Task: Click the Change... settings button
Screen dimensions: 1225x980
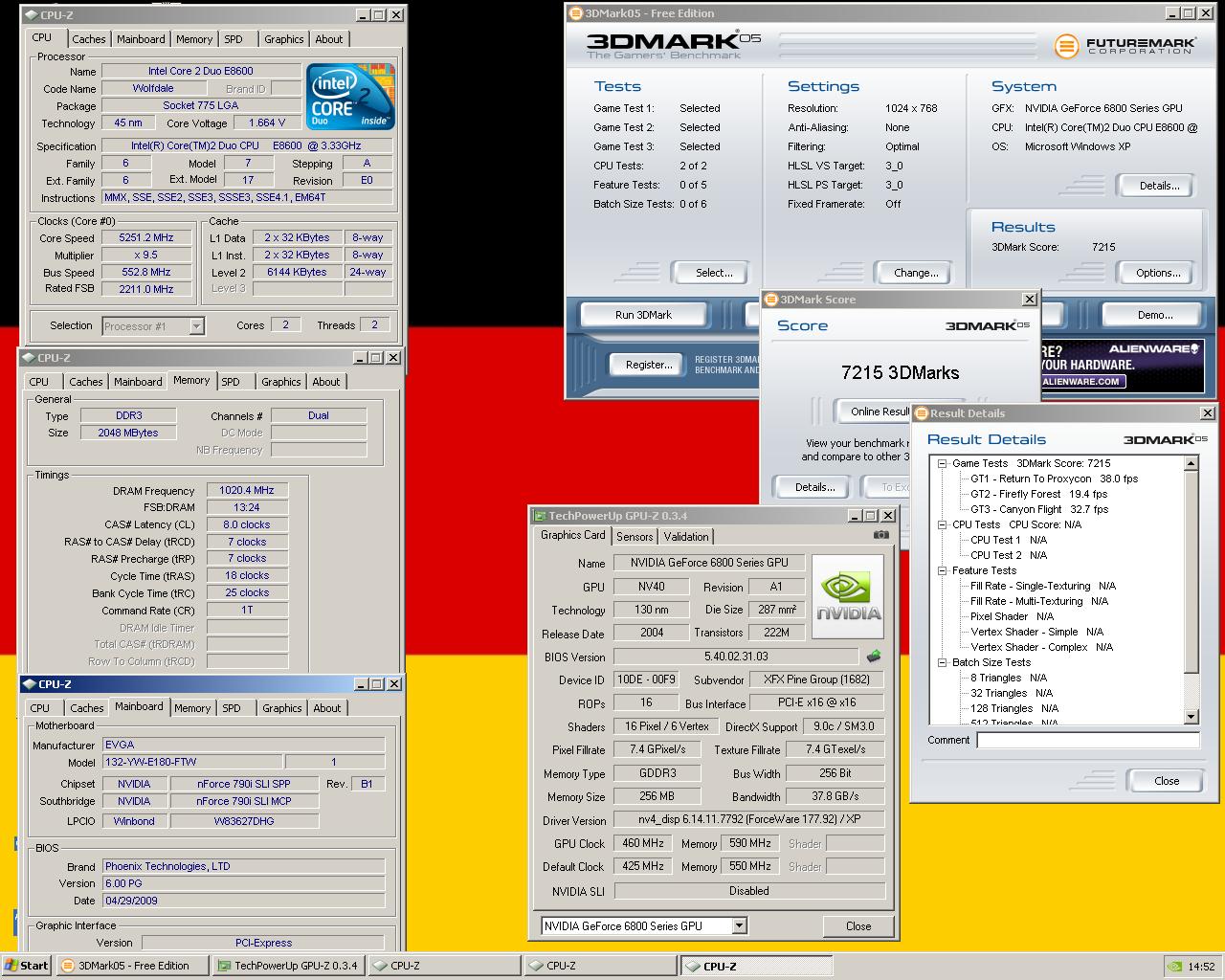Action: point(916,273)
